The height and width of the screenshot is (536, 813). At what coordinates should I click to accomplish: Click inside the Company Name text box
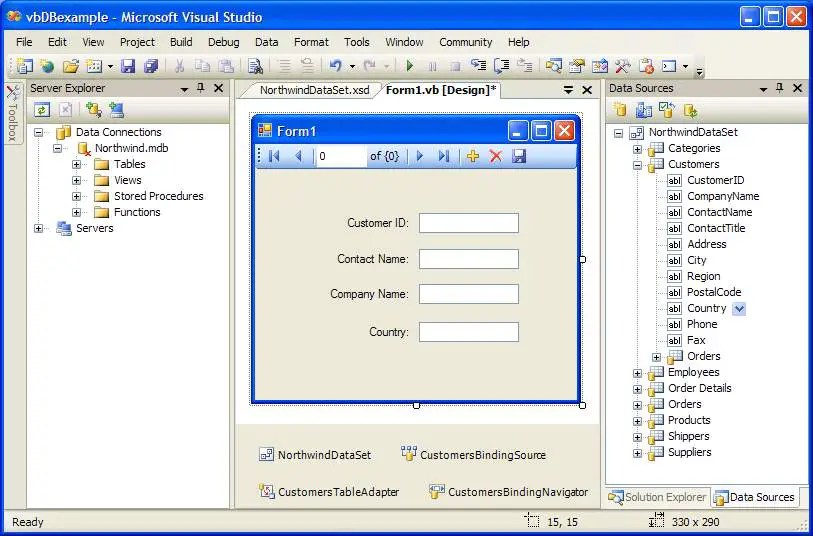click(469, 294)
